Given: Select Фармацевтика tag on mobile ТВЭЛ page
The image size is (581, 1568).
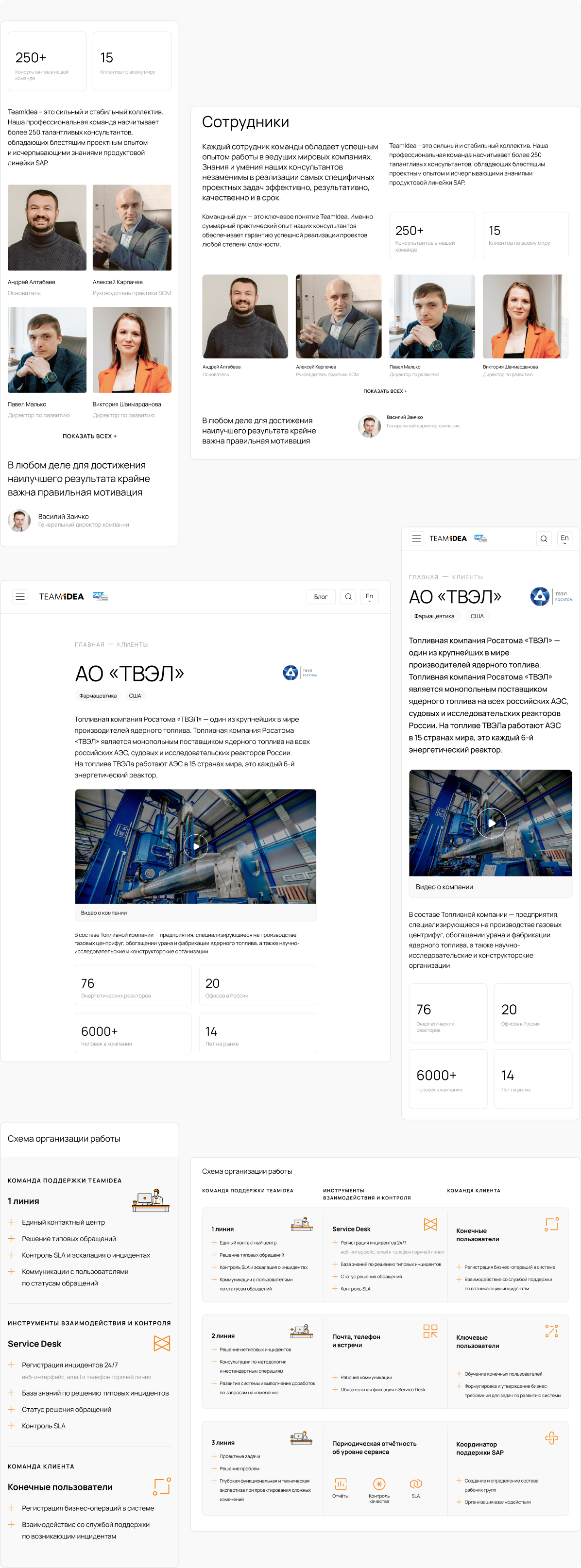Looking at the screenshot, I should [434, 616].
